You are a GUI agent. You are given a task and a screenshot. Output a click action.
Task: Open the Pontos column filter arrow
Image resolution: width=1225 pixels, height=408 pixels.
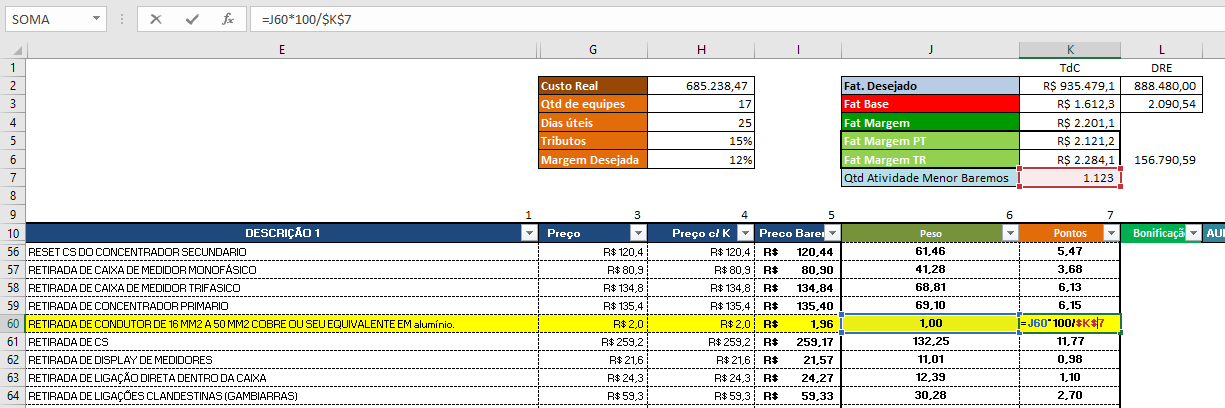click(1110, 233)
